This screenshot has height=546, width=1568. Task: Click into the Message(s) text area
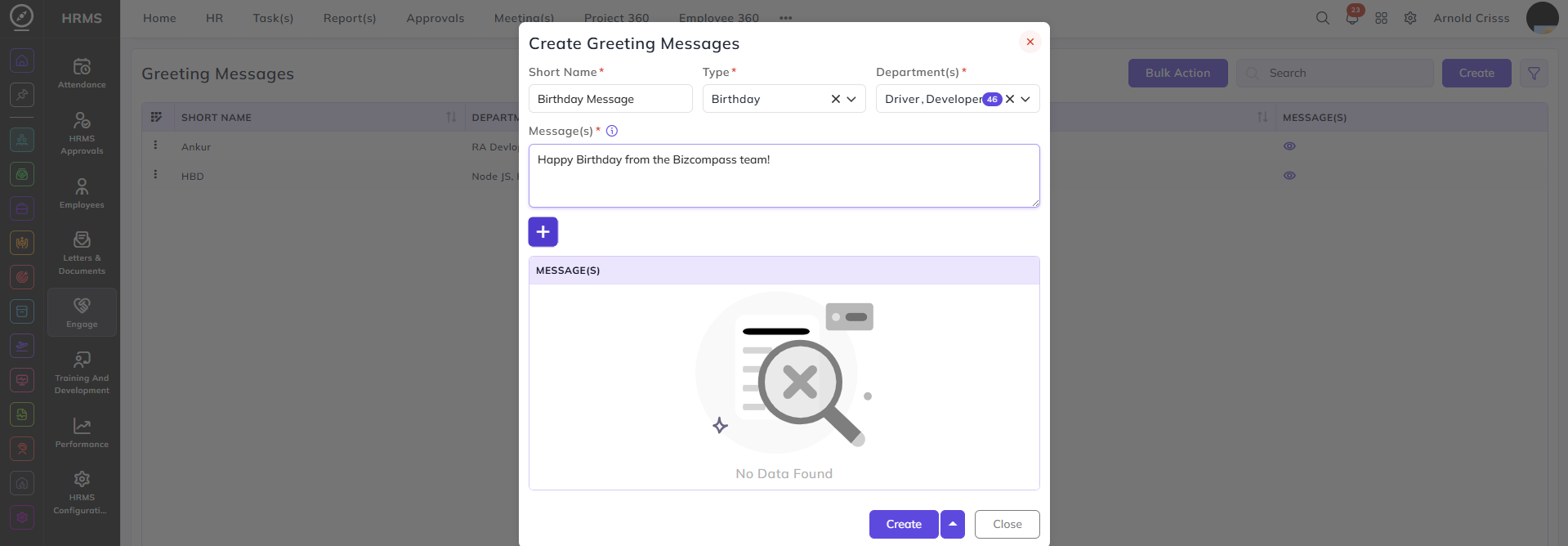[784, 176]
